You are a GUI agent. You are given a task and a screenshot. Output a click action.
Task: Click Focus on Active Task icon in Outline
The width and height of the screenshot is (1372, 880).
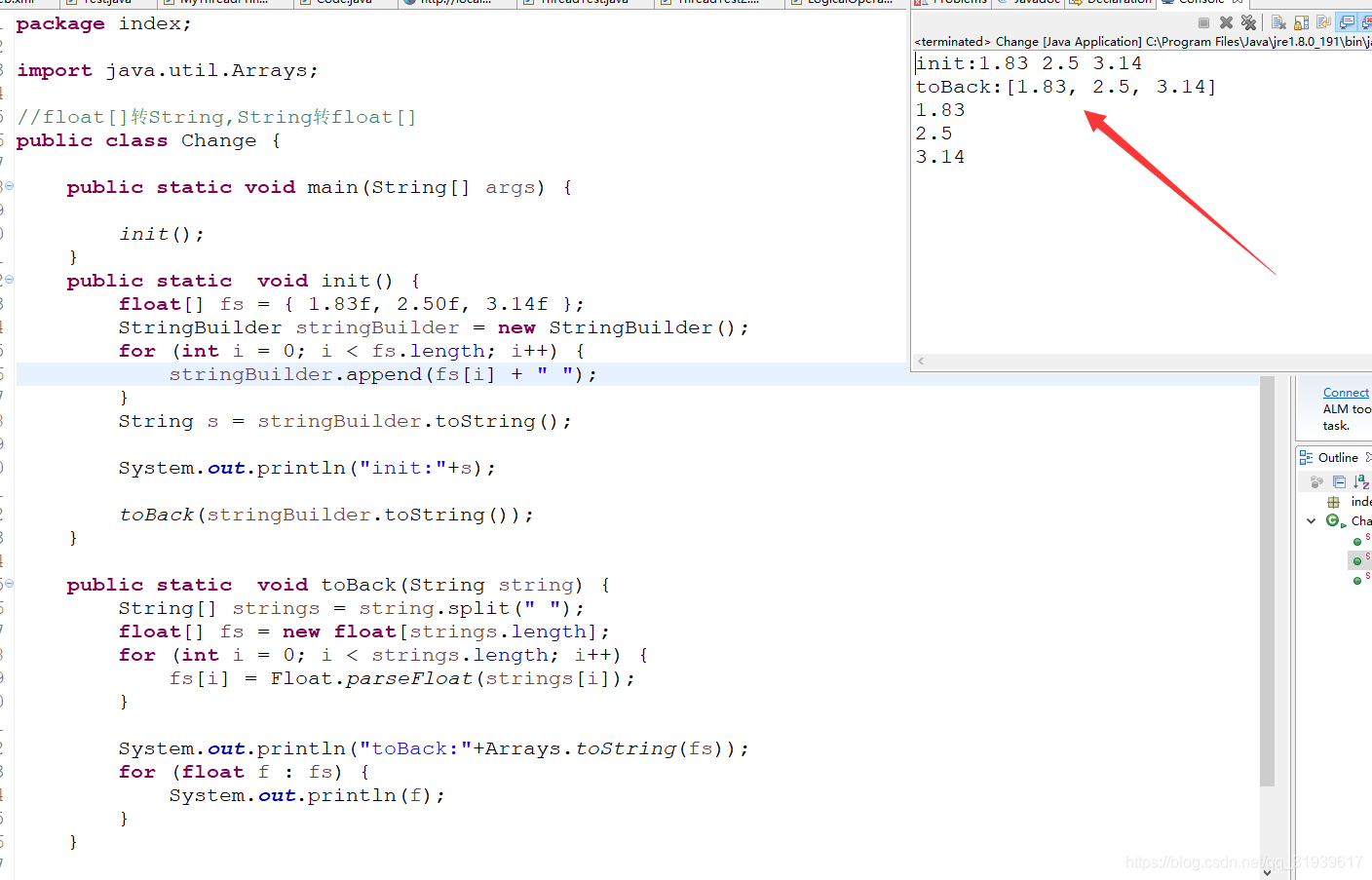pos(1317,481)
